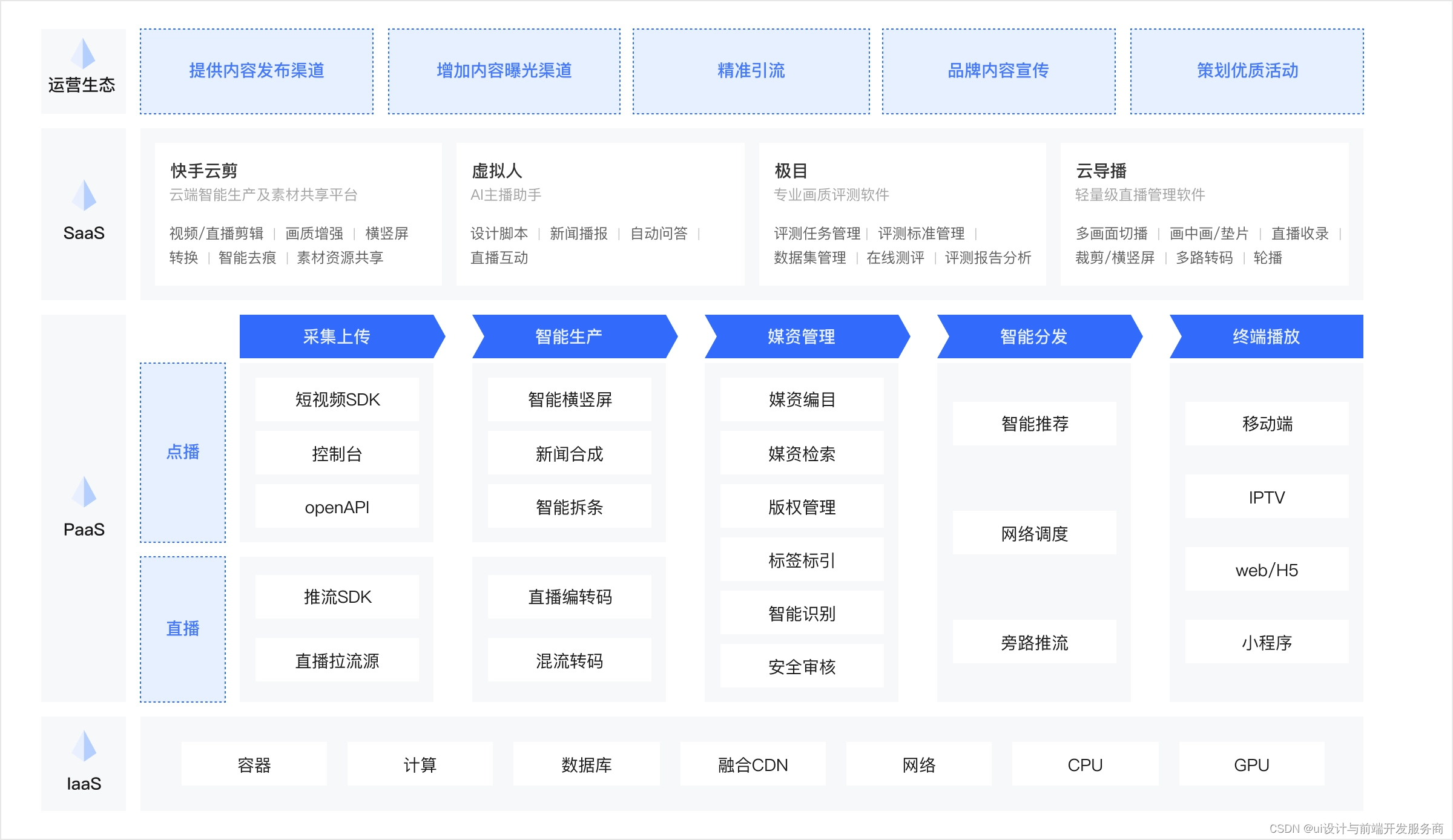Viewport: 1453px width, 840px height.
Task: Select the 直播 category box
Action: (x=183, y=629)
